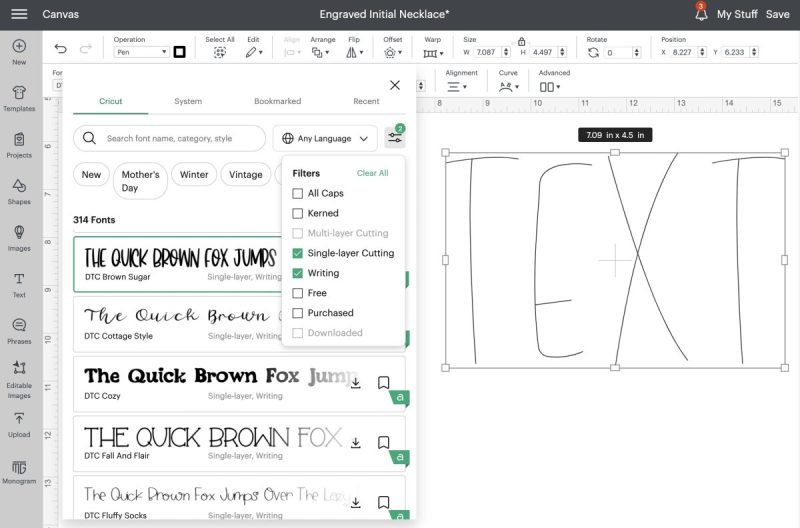This screenshot has width=800, height=528.
Task: Expand the Curve dropdown
Action: tap(509, 87)
